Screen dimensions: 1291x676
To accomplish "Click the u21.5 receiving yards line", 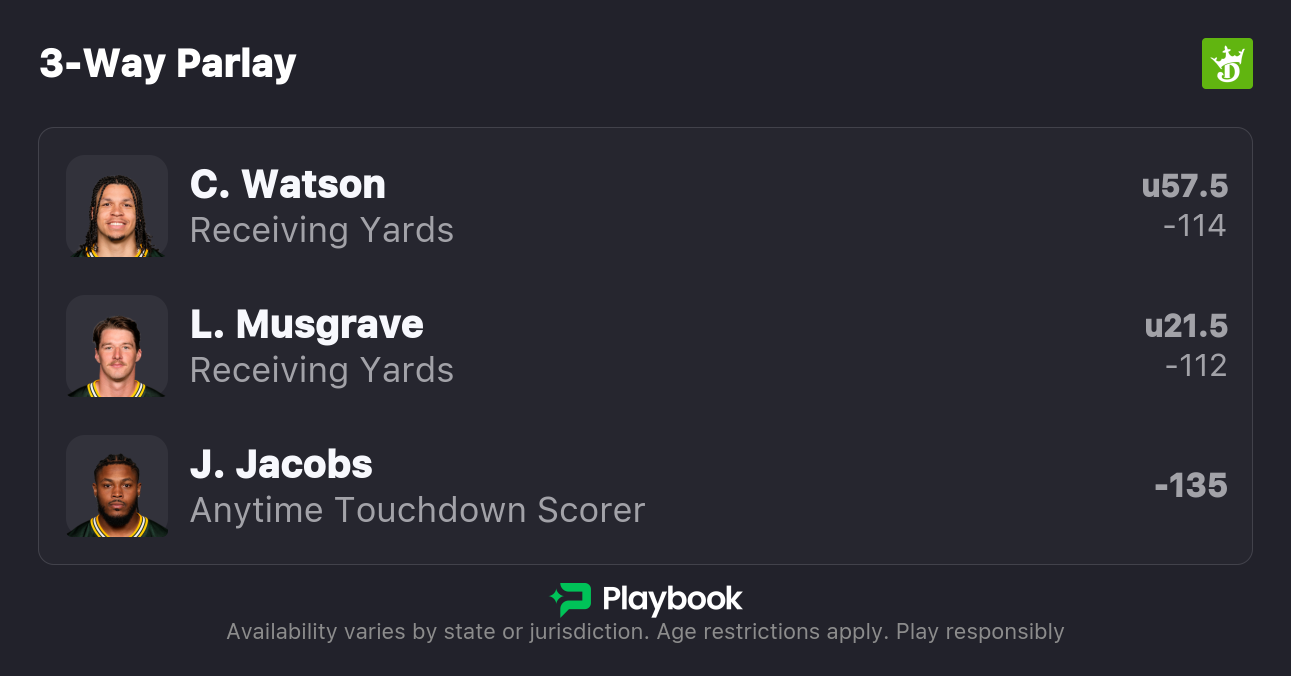I will click(x=1186, y=326).
